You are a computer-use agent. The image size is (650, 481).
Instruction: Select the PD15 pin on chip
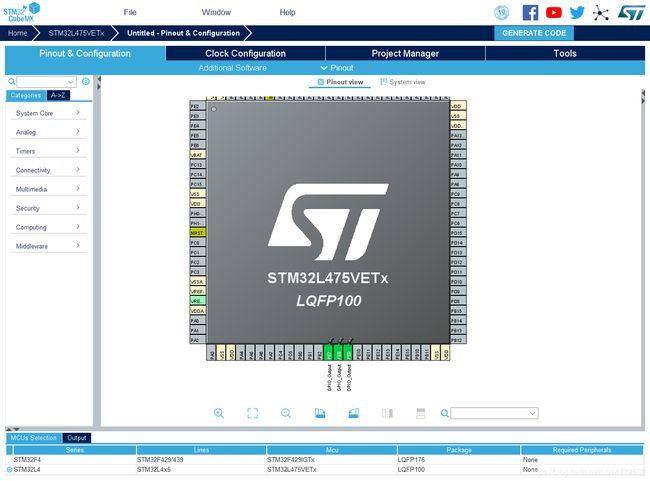pos(458,233)
